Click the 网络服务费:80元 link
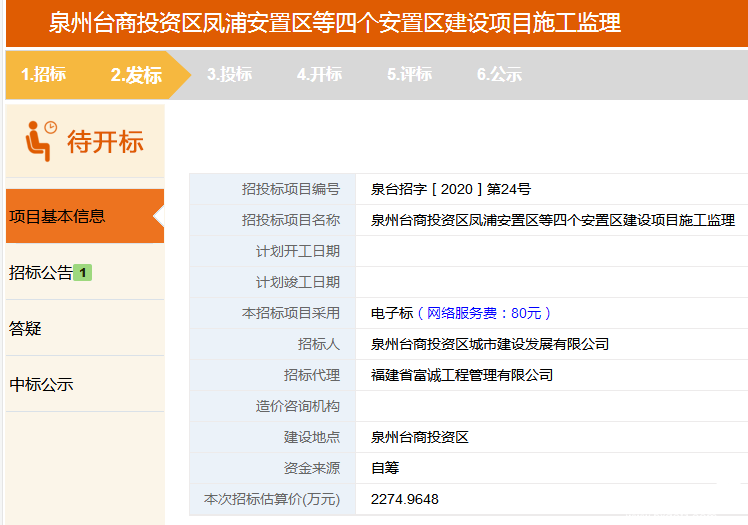748x525 pixels. (484, 313)
